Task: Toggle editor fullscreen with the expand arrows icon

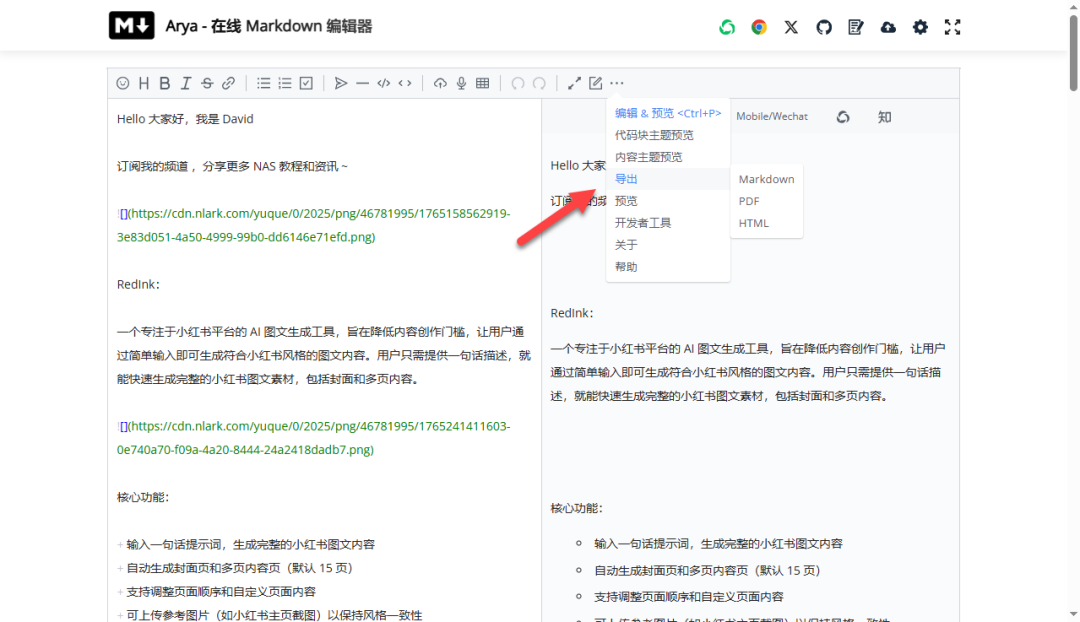Action: [x=574, y=83]
